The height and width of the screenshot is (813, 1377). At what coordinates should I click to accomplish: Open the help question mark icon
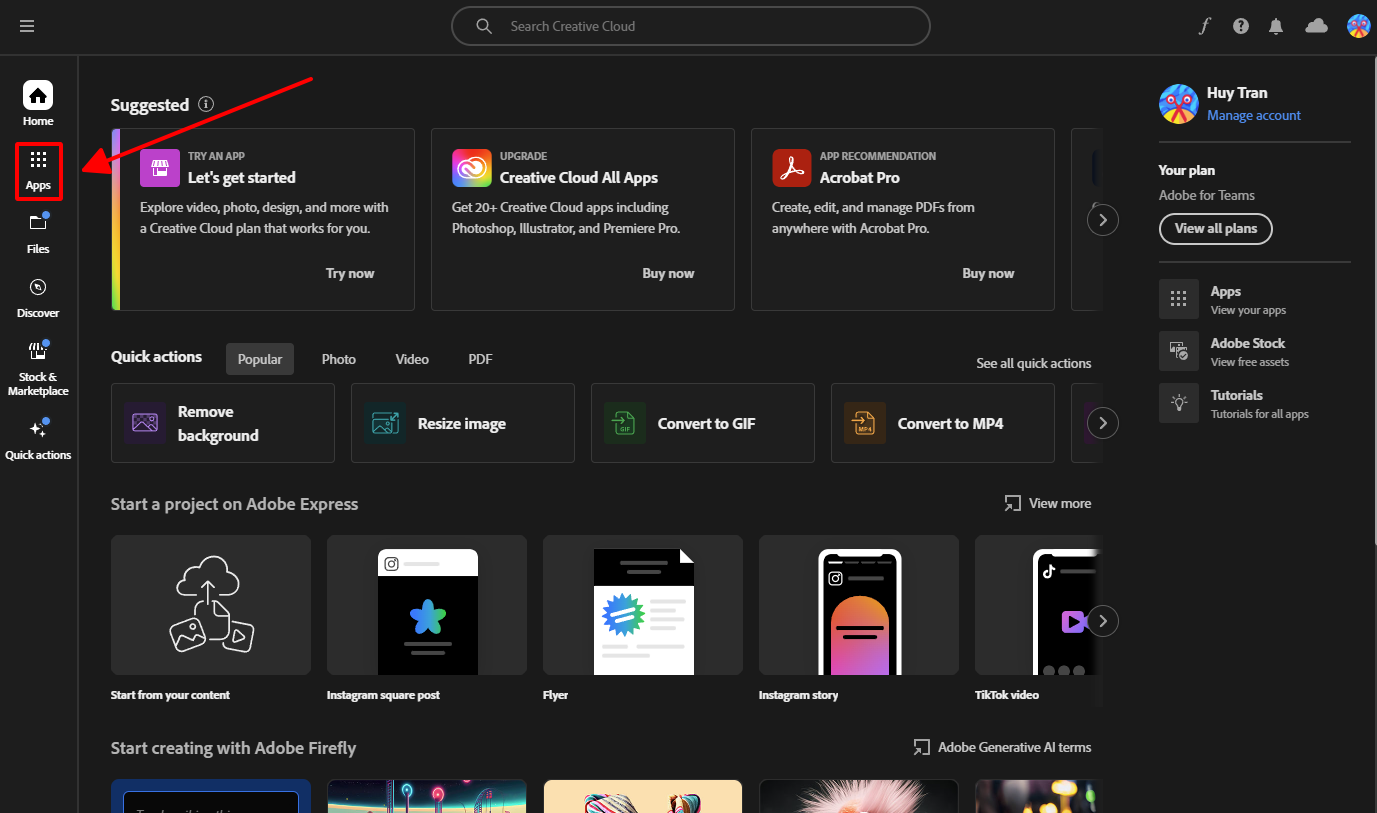click(1241, 27)
